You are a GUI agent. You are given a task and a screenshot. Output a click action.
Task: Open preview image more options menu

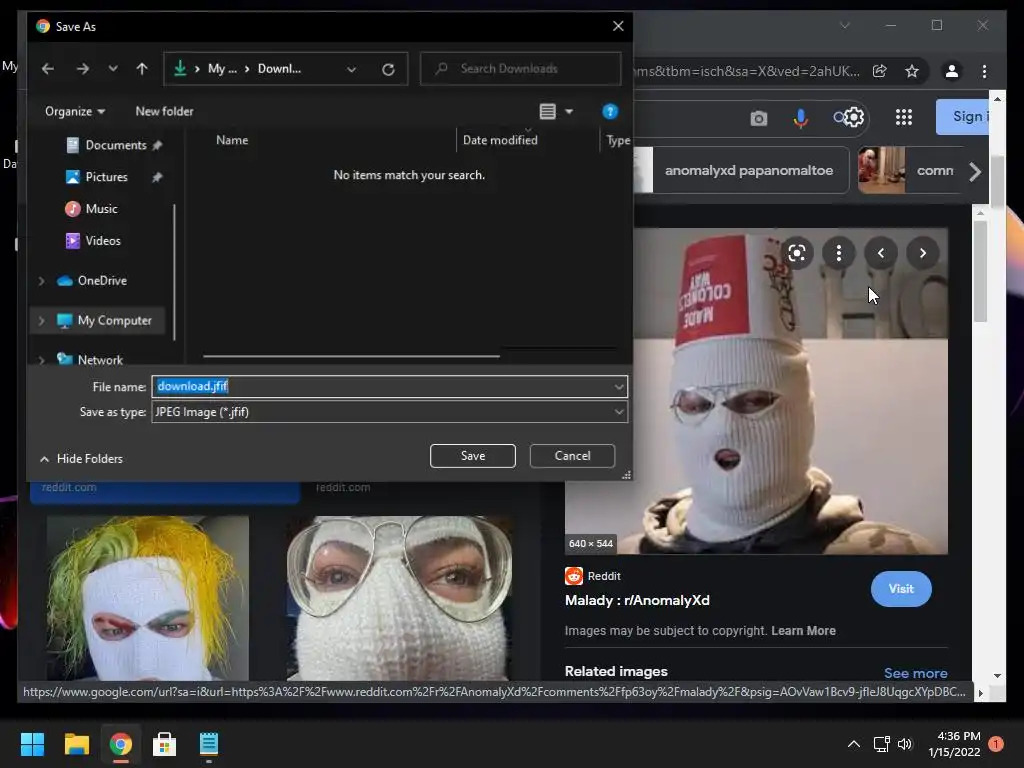[839, 253]
